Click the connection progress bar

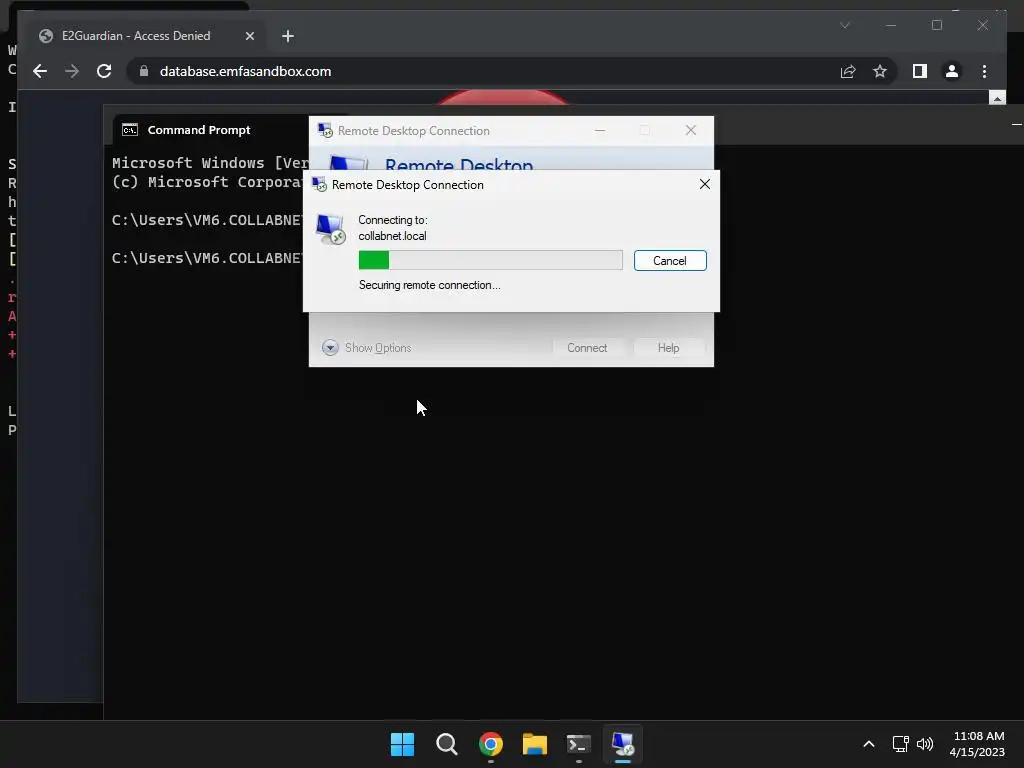click(490, 260)
